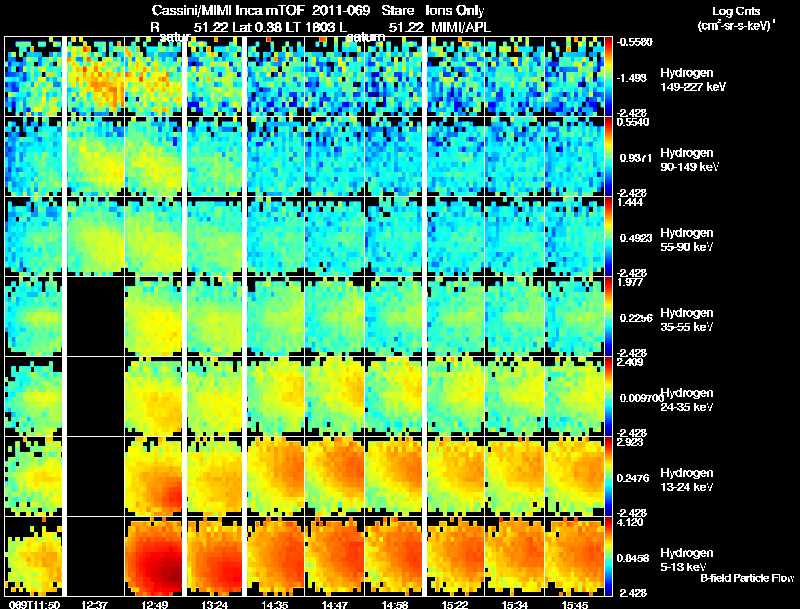Image resolution: width=800 pixels, height=609 pixels.
Task: Click the Ions Only text in title
Action: click(455, 10)
